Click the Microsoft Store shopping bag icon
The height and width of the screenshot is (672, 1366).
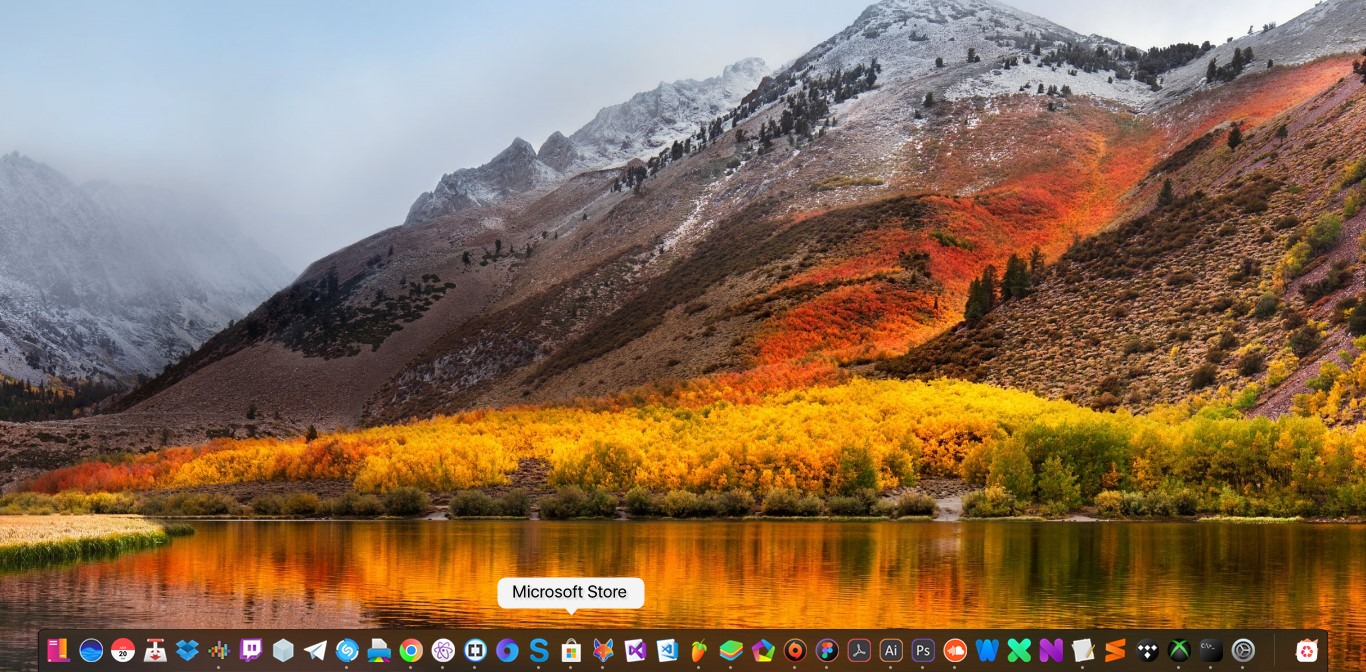tap(571, 650)
